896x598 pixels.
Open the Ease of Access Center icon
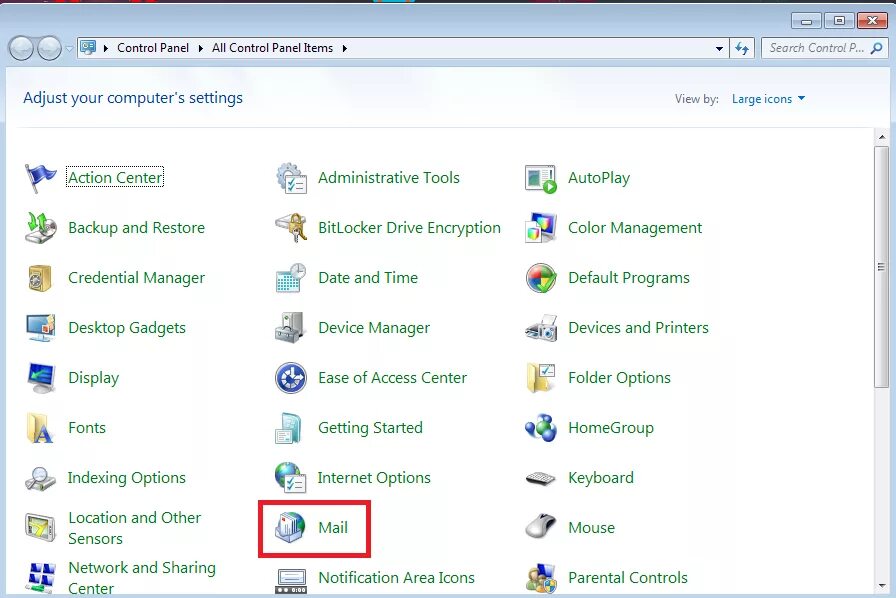[x=291, y=378]
